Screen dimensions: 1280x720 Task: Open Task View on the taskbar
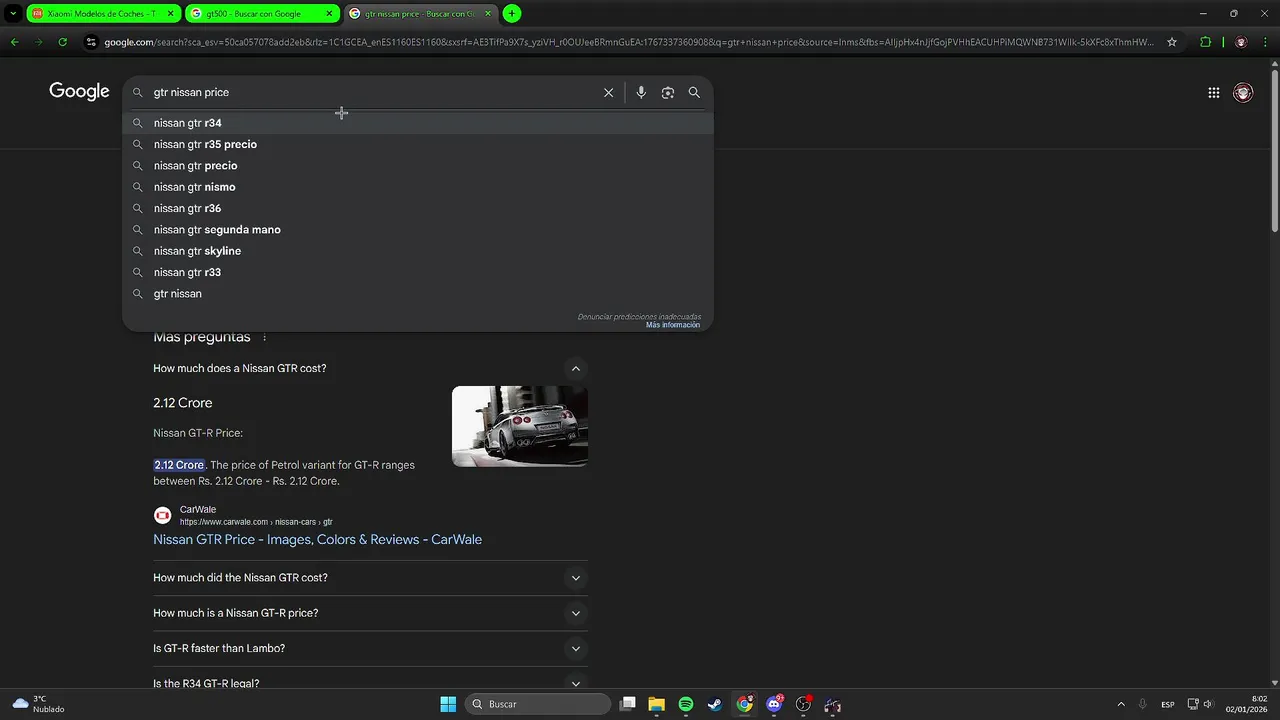pos(628,704)
